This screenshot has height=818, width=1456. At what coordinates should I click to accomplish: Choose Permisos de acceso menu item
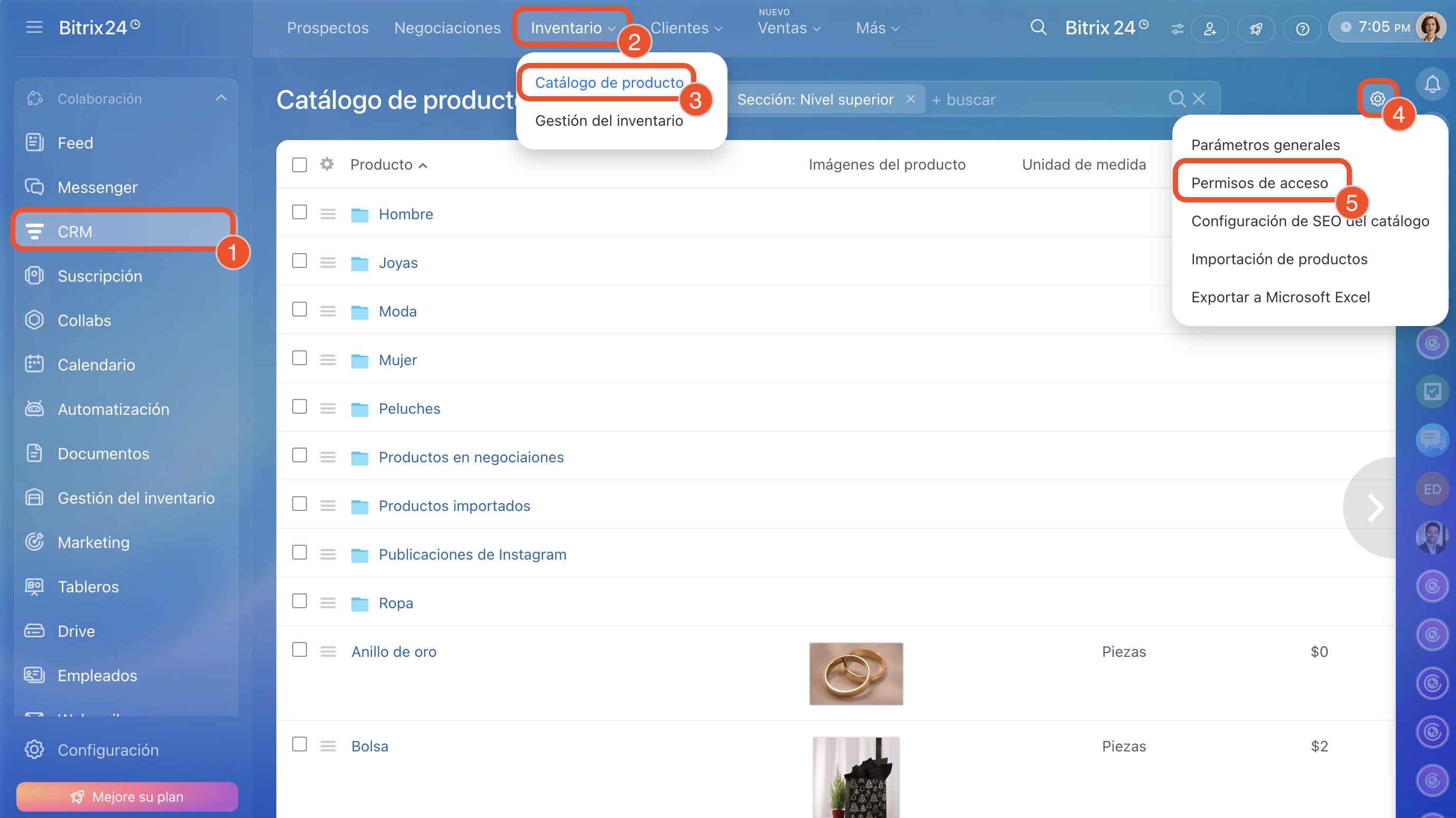click(x=1259, y=183)
